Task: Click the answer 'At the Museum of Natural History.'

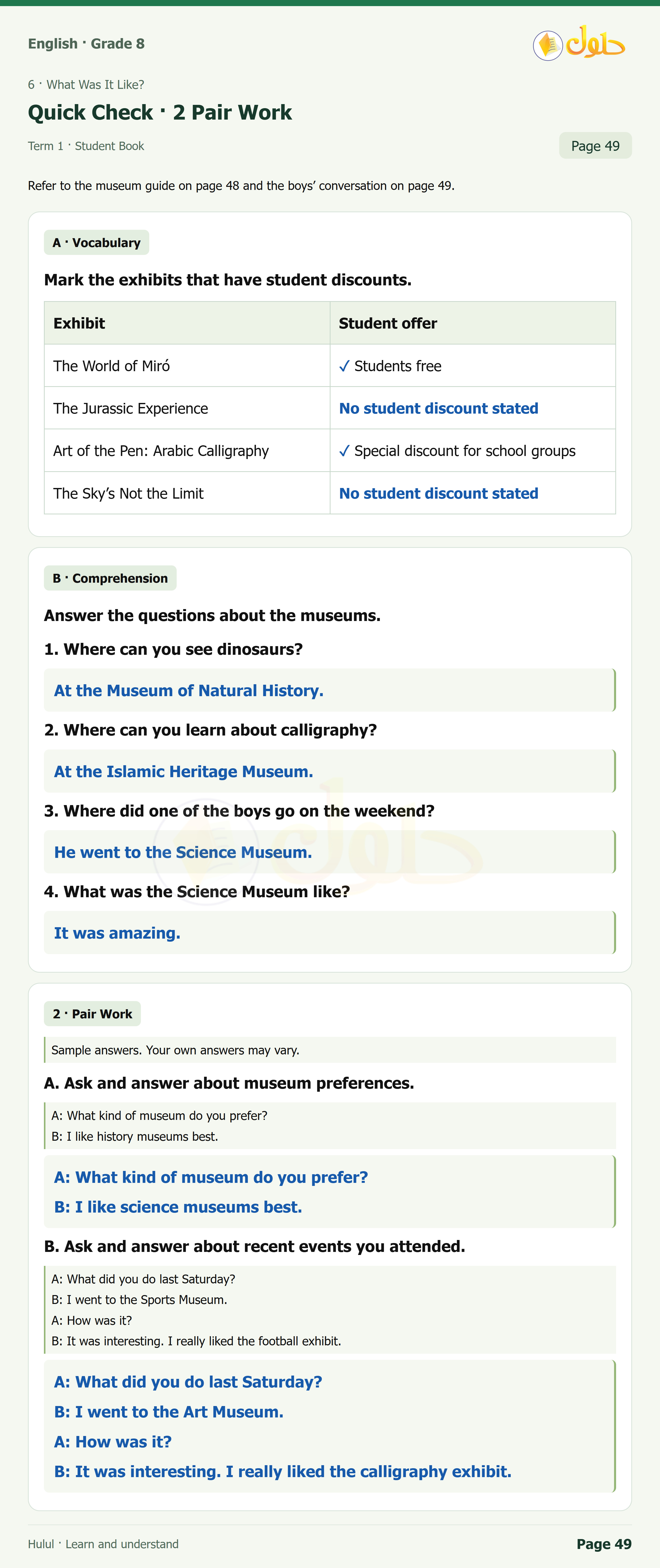Action: point(189,691)
